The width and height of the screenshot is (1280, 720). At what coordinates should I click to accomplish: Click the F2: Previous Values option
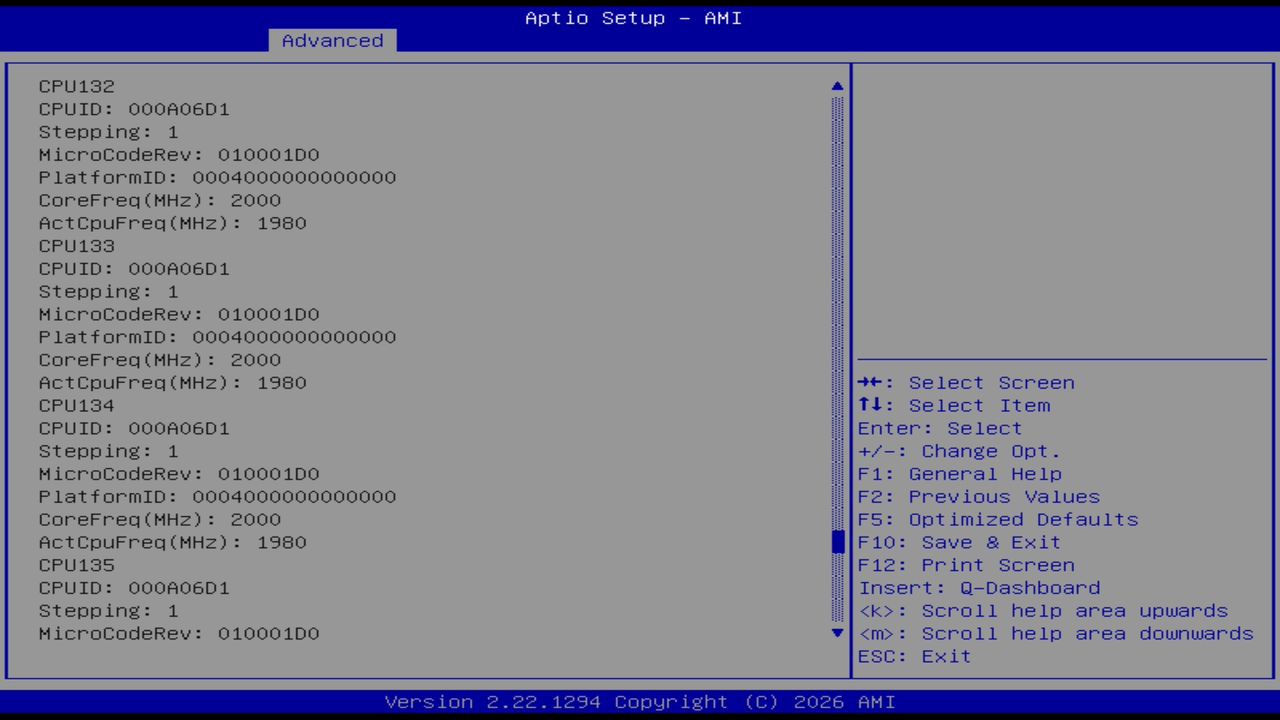(x=978, y=496)
